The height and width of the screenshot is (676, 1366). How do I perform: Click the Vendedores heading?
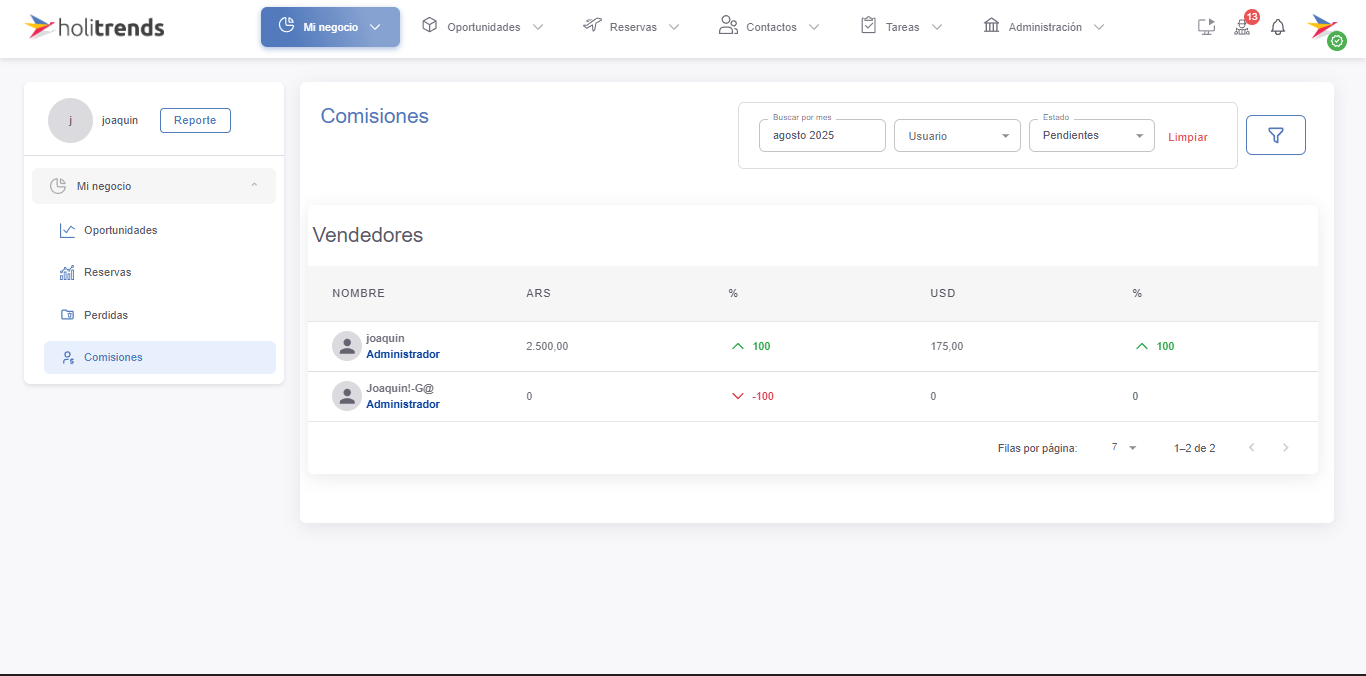pos(368,235)
